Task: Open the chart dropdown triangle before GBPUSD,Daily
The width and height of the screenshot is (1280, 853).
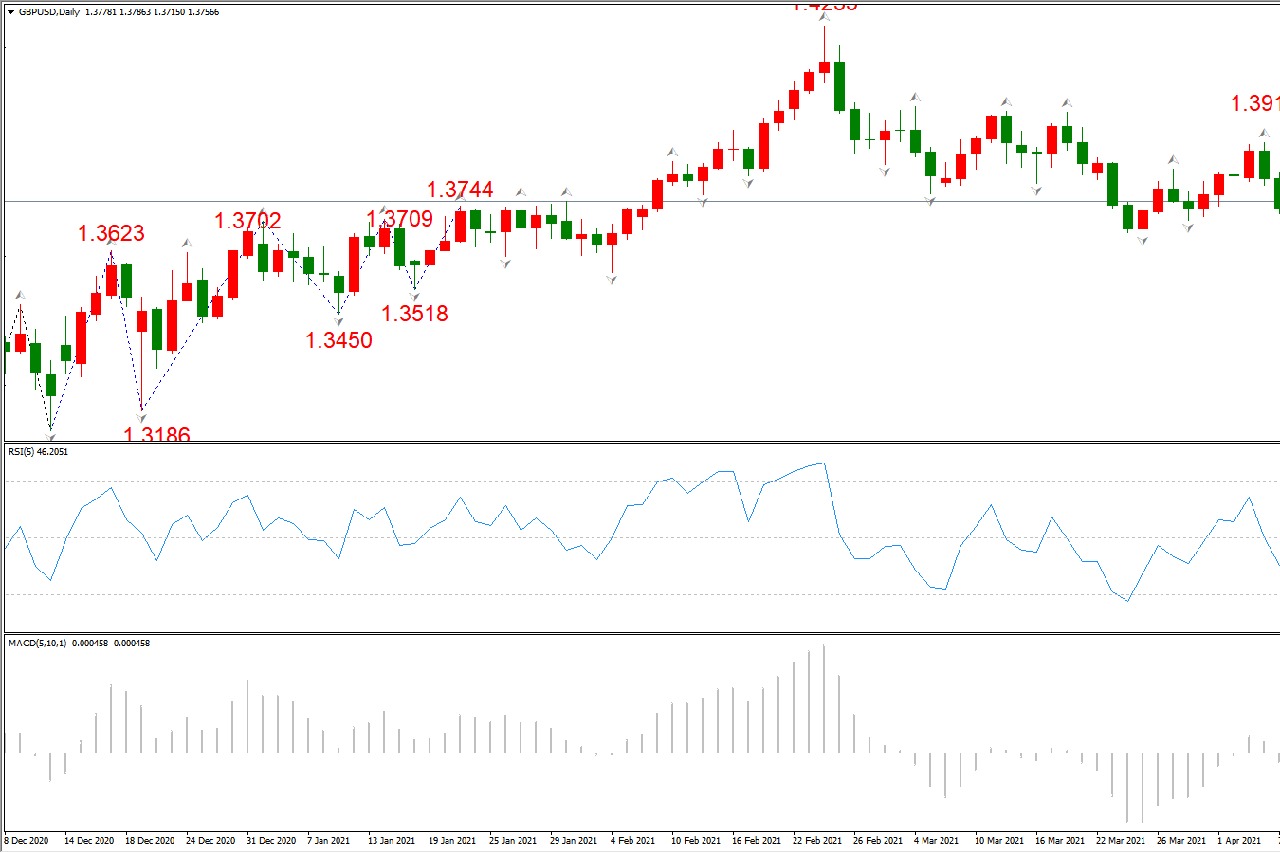Action: pos(10,12)
